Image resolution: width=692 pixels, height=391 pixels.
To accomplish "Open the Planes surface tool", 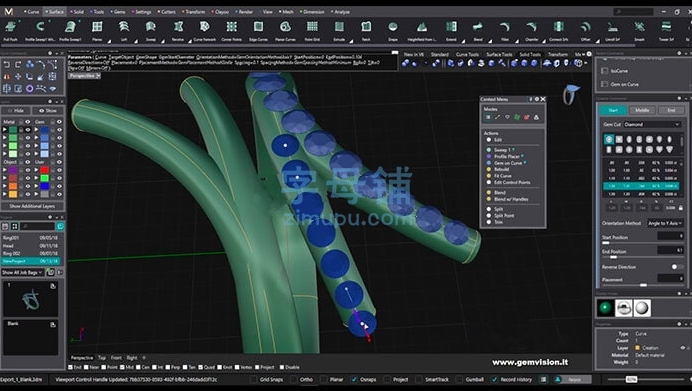I will (97, 31).
